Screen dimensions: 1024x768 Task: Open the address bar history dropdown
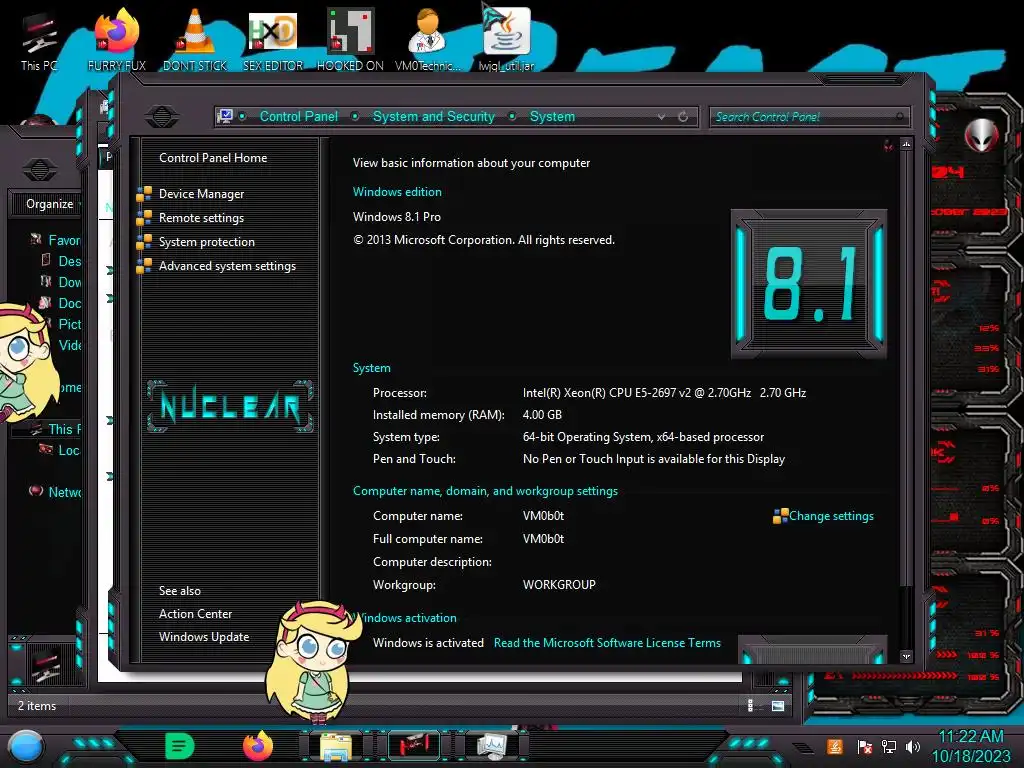click(x=662, y=117)
